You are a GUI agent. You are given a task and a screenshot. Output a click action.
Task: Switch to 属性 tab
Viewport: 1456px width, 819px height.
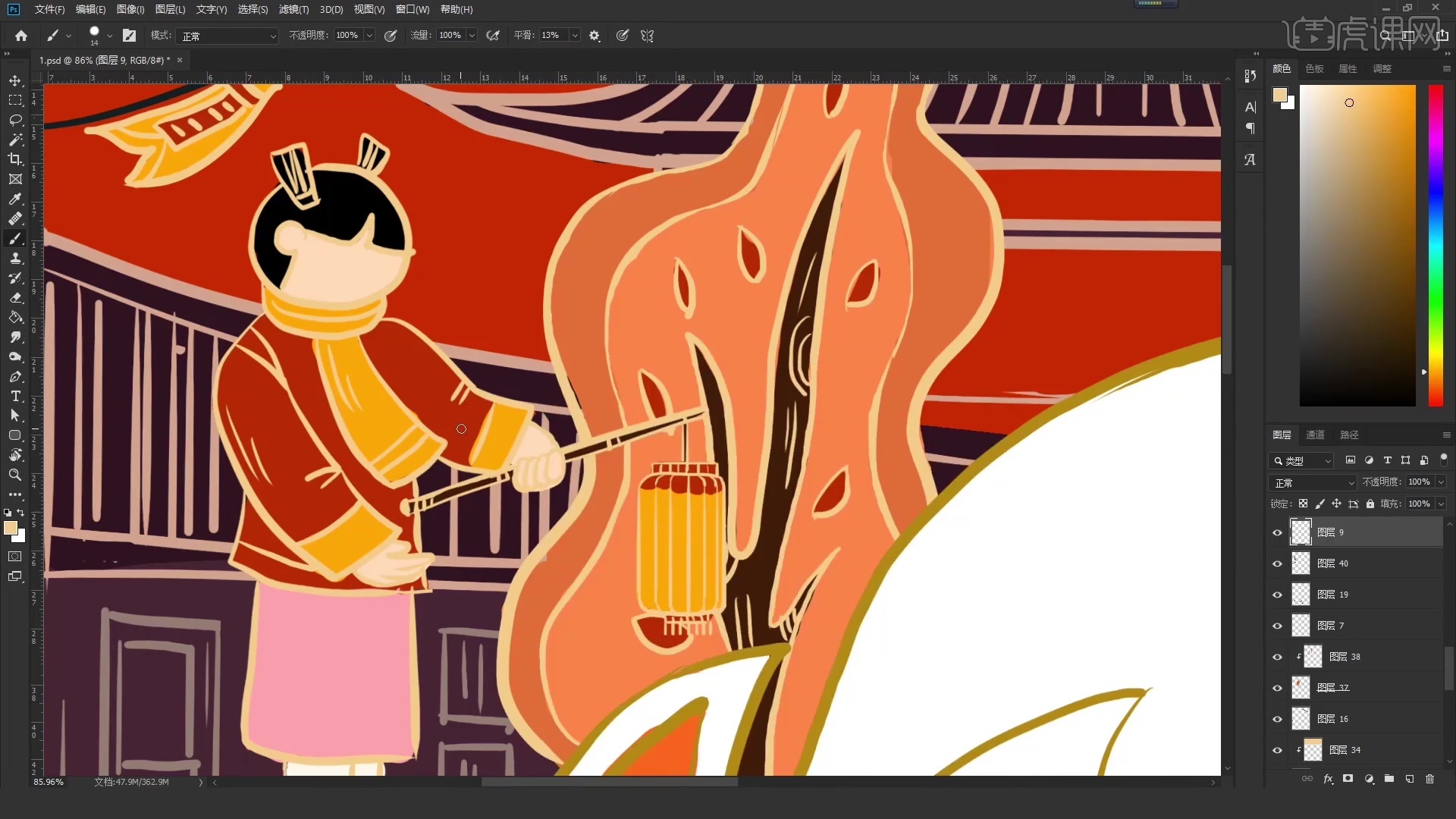point(1348,68)
